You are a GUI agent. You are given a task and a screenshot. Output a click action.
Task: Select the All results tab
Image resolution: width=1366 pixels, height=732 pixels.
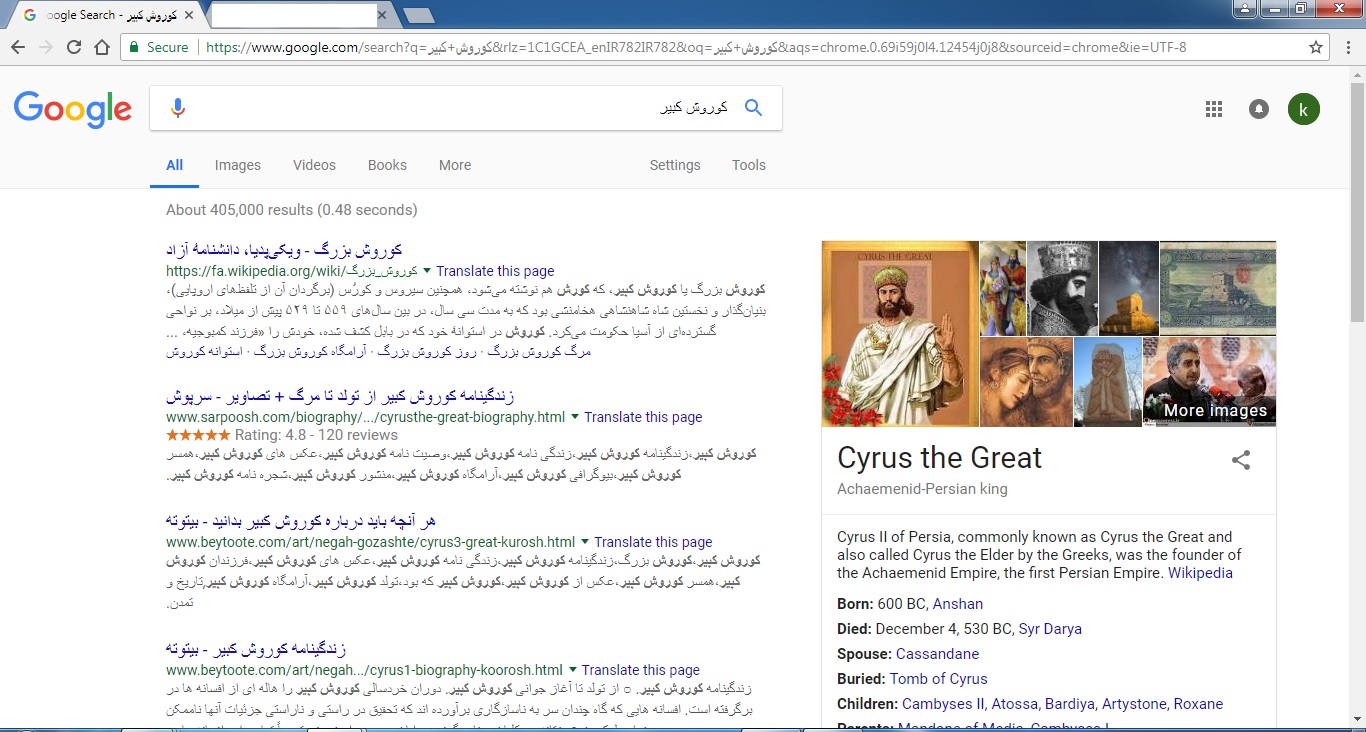175,166
